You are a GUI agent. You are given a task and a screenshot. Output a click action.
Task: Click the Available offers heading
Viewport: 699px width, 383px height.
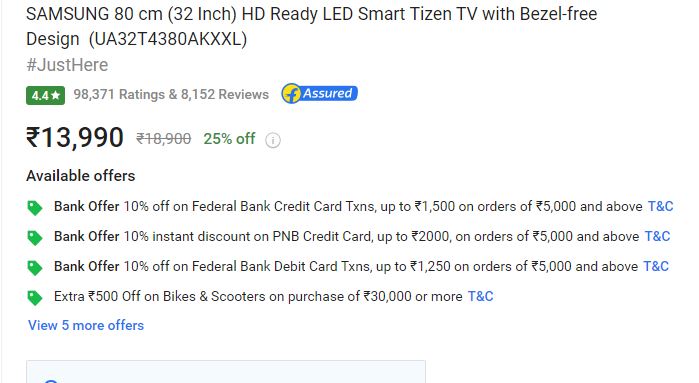pos(81,176)
